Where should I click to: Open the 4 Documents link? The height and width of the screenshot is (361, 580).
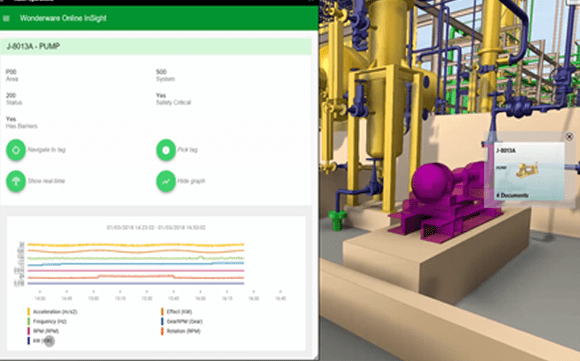pos(512,195)
